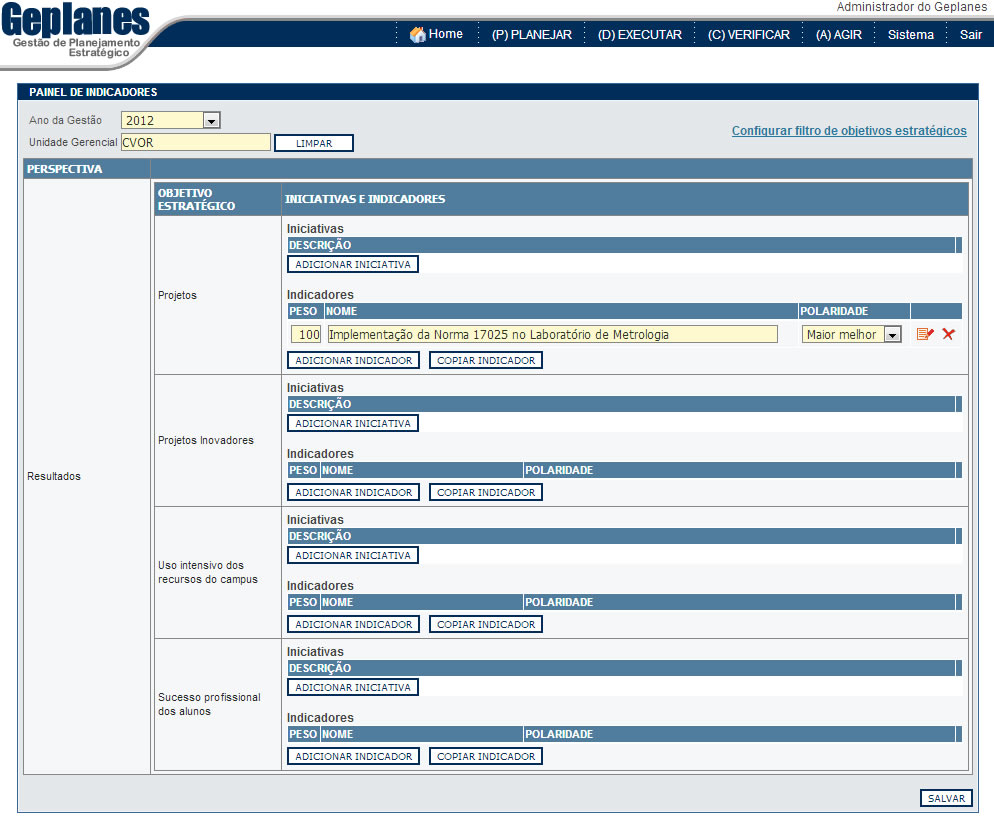The height and width of the screenshot is (821, 994).
Task: Expand the Maior melhor polarity dropdown
Action: (x=892, y=335)
